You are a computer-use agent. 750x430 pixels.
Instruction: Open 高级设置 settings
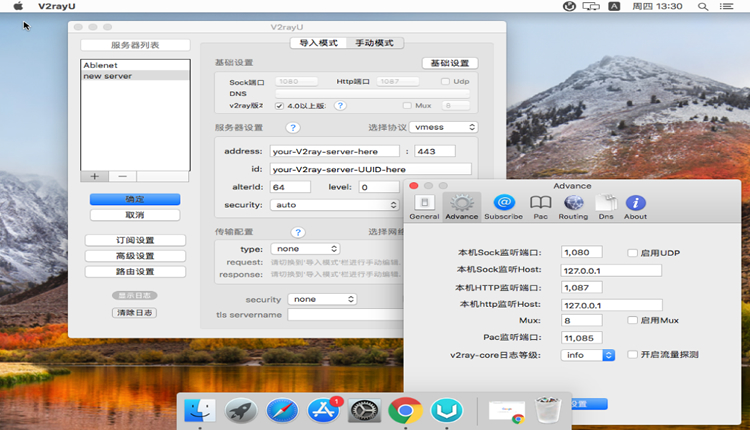(135, 256)
